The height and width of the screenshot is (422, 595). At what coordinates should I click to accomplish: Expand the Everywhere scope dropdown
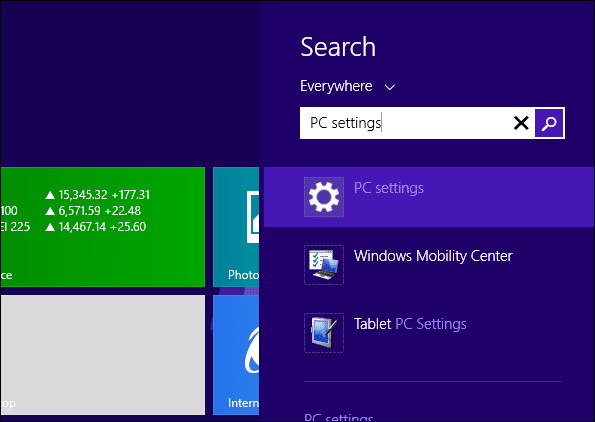(x=348, y=87)
